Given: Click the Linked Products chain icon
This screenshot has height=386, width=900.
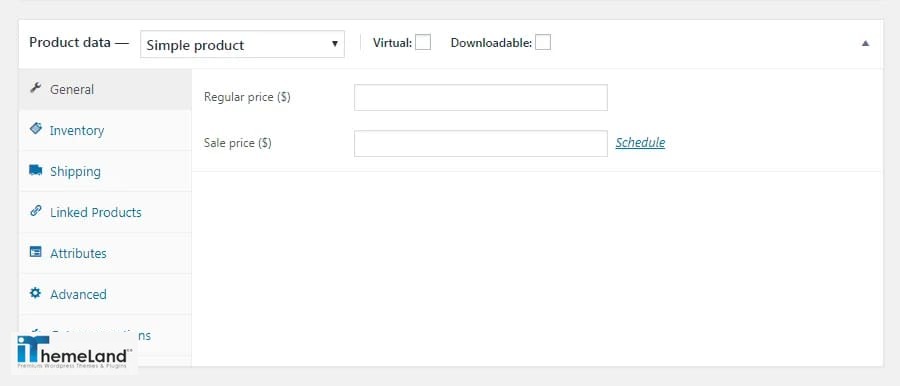Looking at the screenshot, I should (x=36, y=211).
